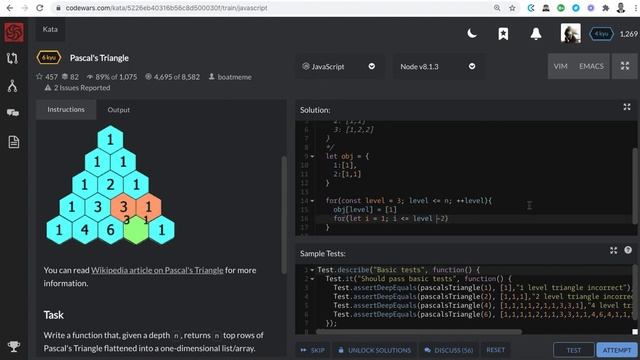The width and height of the screenshot is (640, 360).
Task: Switch to the Instructions tab
Action: point(66,109)
